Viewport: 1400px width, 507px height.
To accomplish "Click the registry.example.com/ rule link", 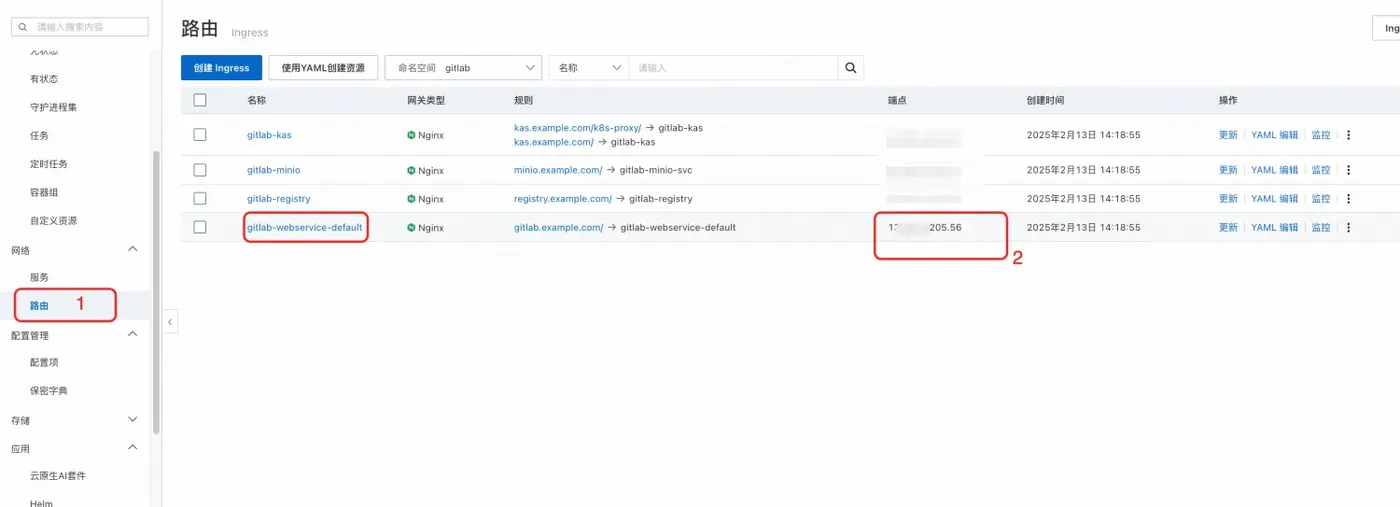I will pos(563,199).
